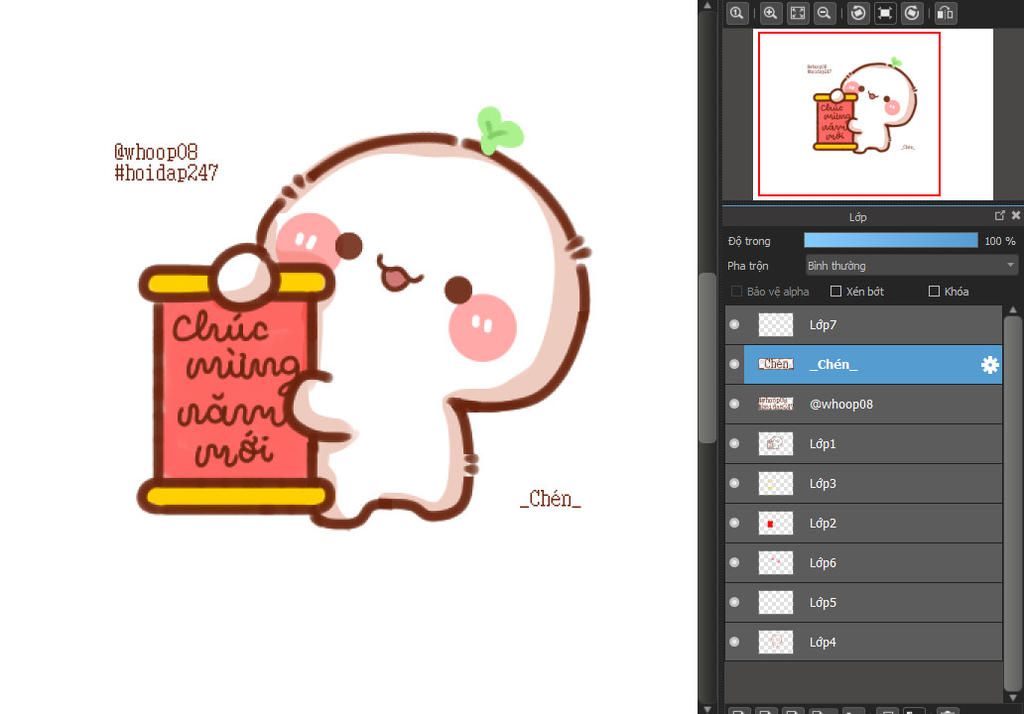
Task: Select layer name Lớp5
Action: (x=823, y=602)
